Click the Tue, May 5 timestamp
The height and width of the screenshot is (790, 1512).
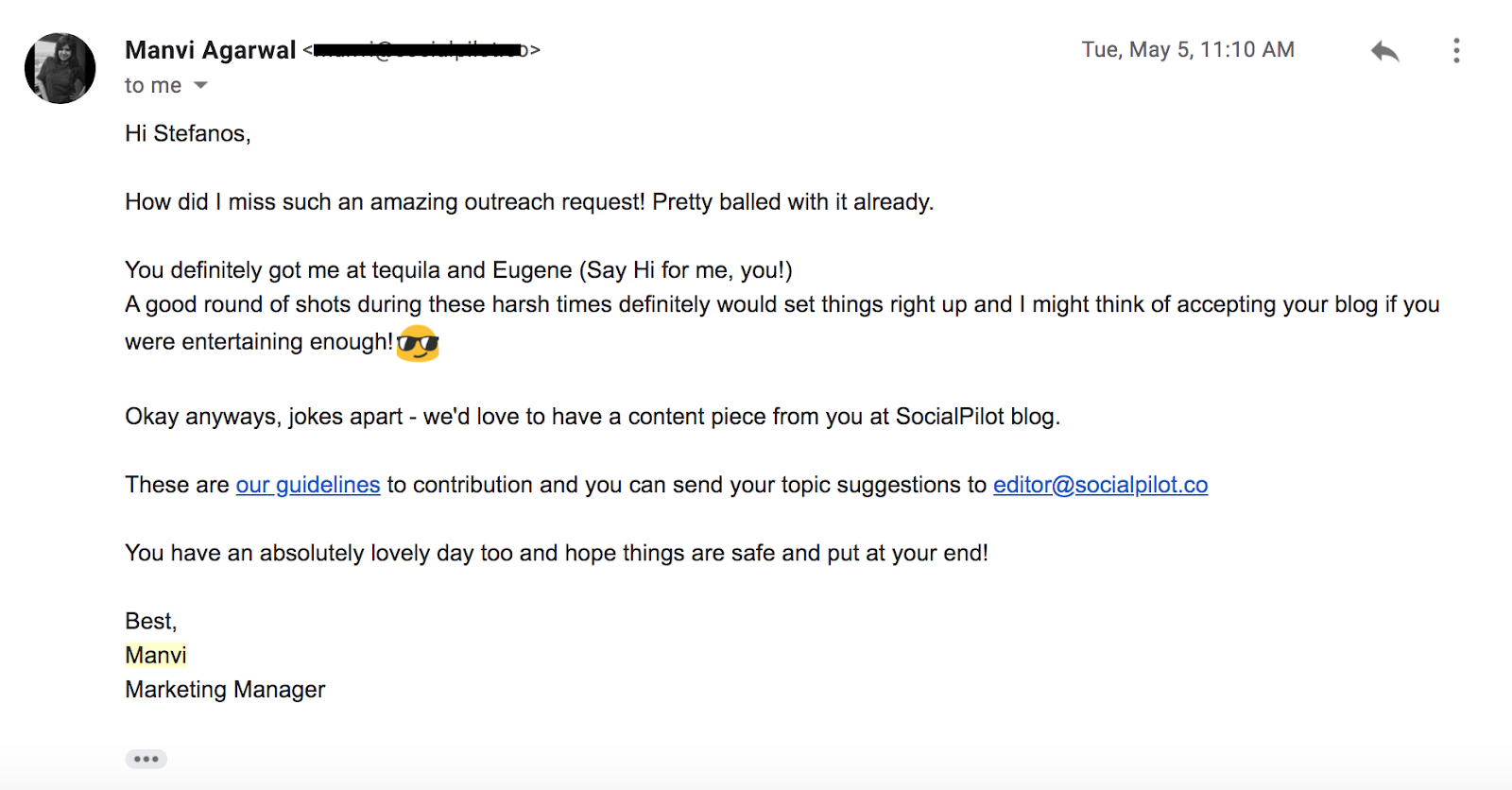coord(1188,50)
